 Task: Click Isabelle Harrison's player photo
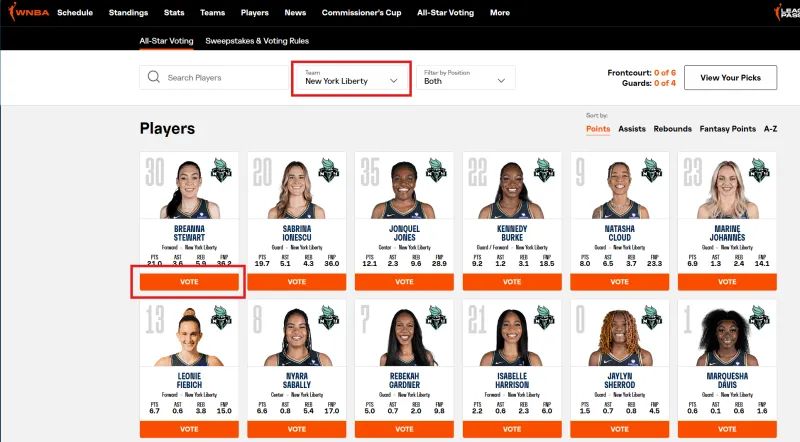(512, 337)
